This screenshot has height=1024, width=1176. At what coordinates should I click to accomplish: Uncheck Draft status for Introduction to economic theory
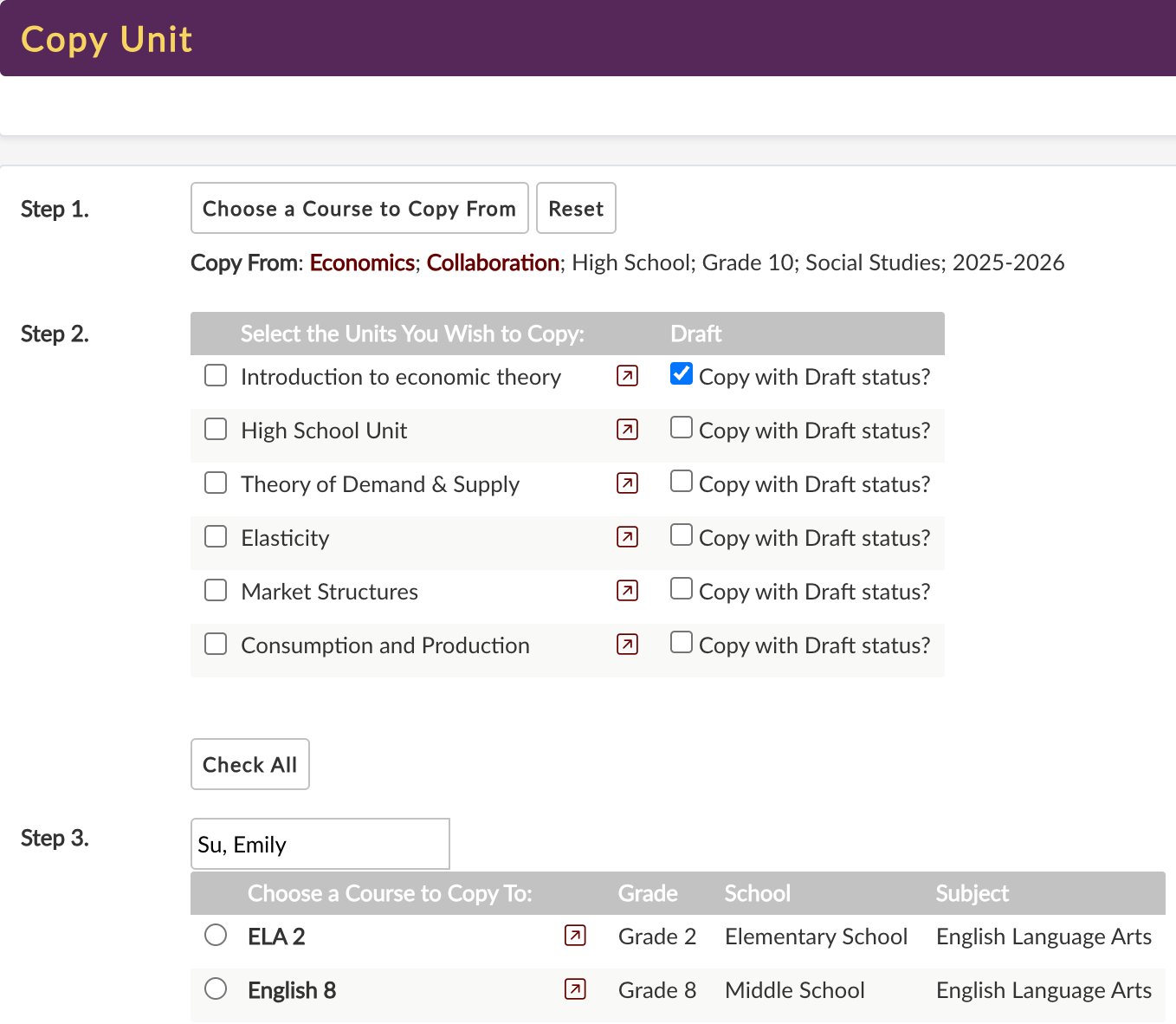pyautogui.click(x=682, y=374)
